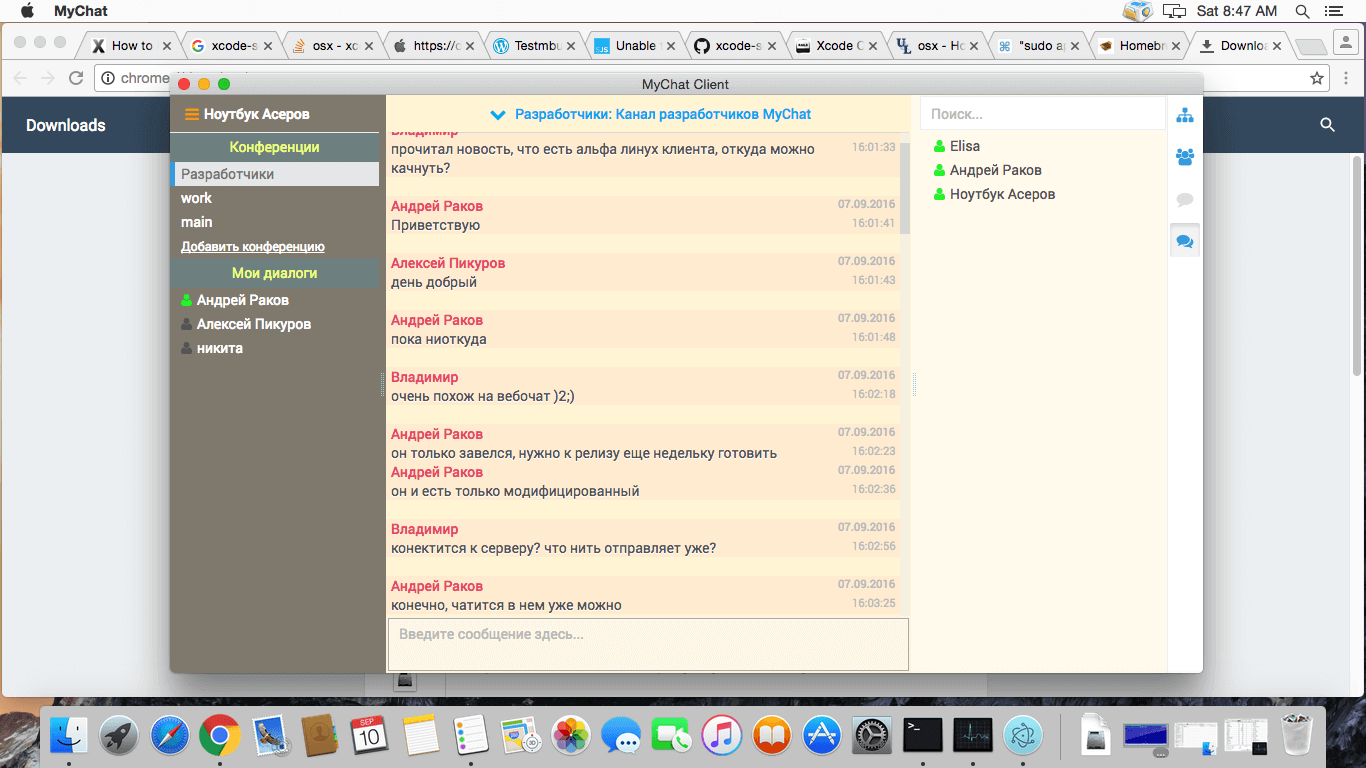Select the Разработчики conference
Screen dimensions: 1366x768
(x=276, y=174)
